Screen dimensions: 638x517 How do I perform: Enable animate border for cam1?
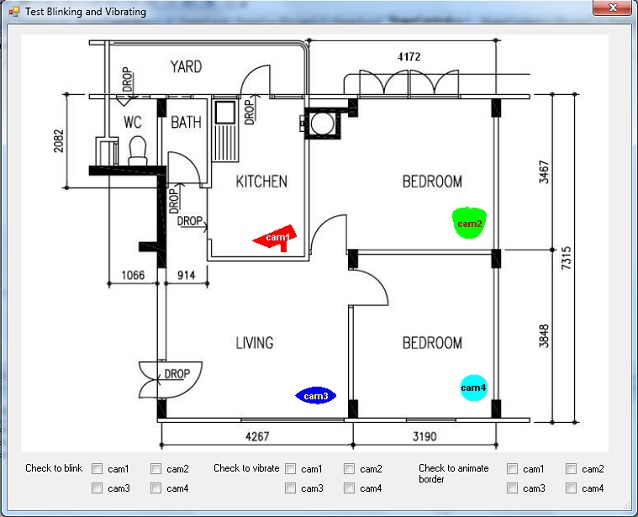pos(512,469)
